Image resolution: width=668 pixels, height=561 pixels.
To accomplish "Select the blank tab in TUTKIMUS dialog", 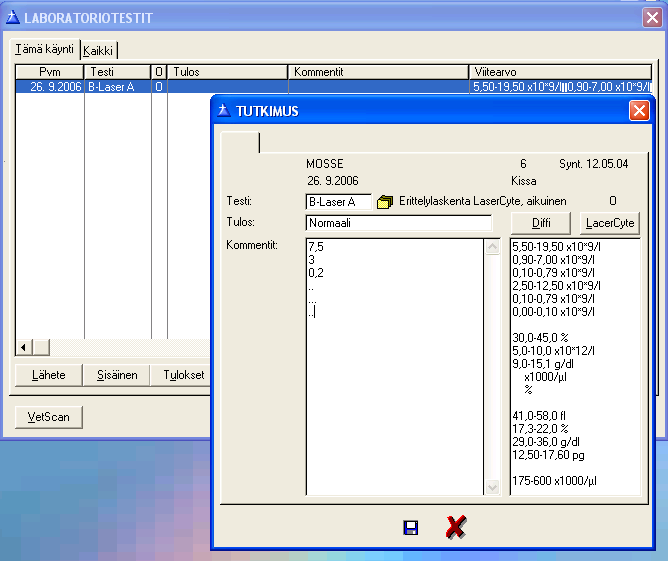I will [x=239, y=142].
